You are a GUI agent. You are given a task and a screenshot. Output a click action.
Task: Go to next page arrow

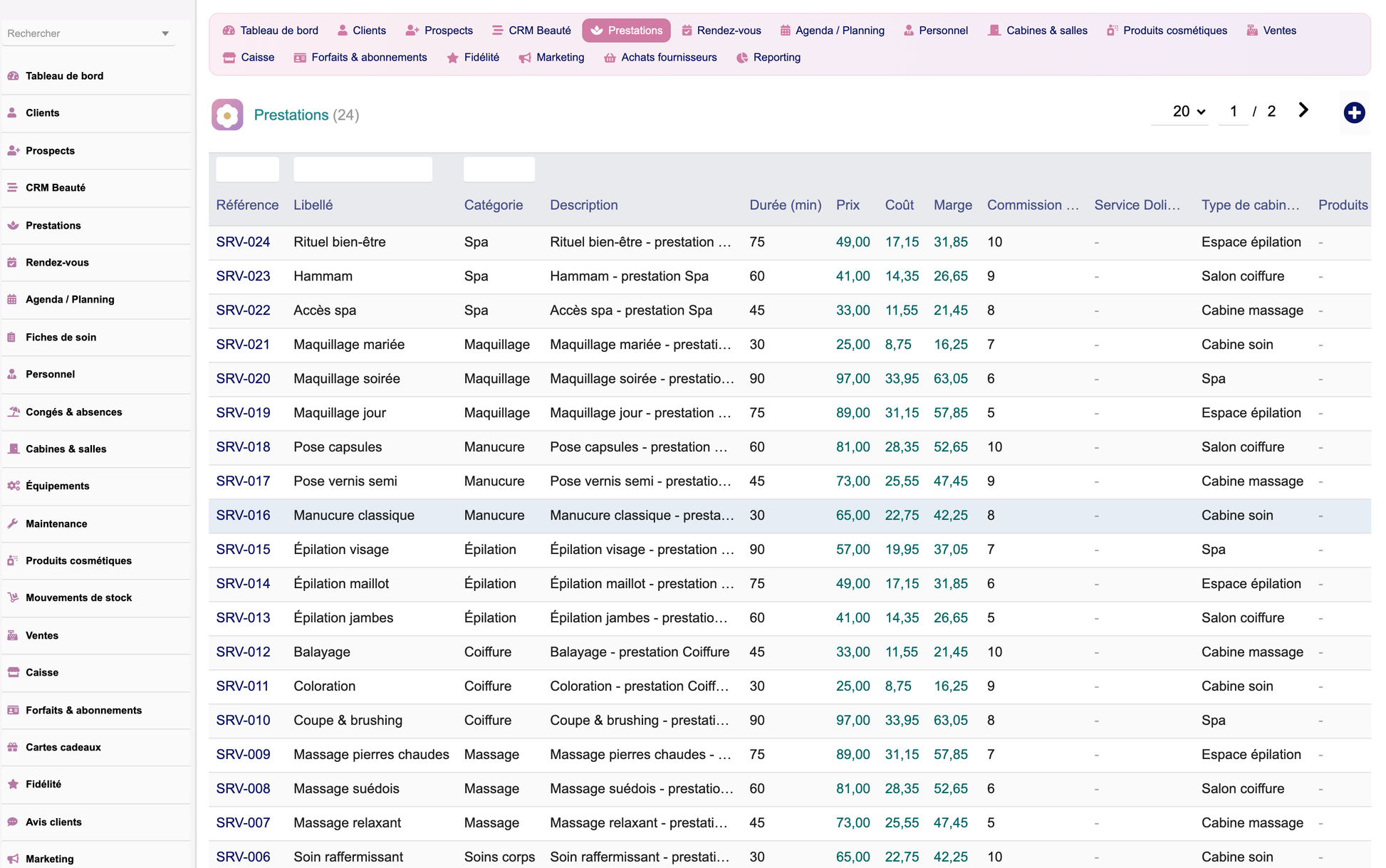point(1303,110)
